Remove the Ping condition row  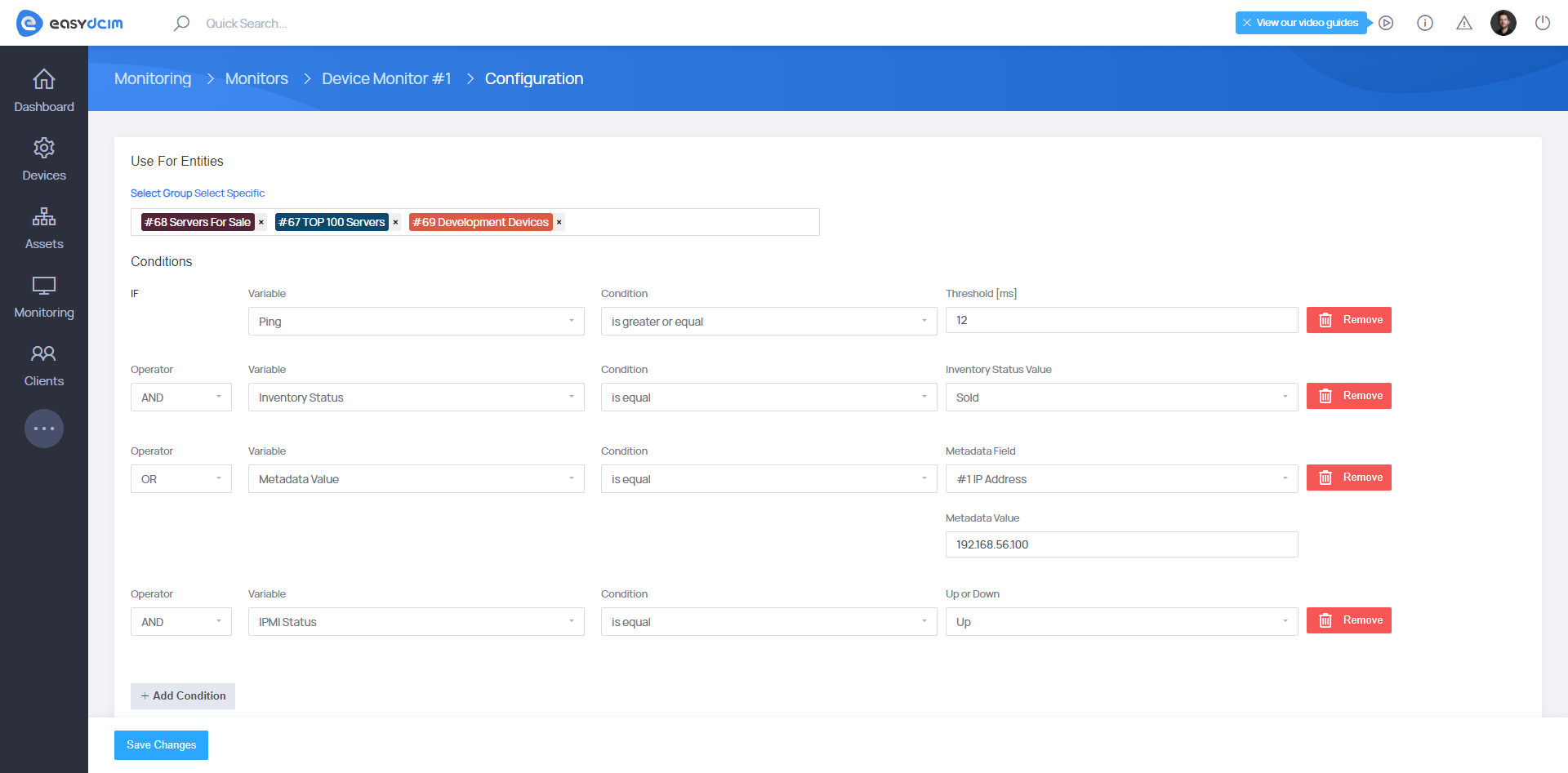pos(1348,320)
